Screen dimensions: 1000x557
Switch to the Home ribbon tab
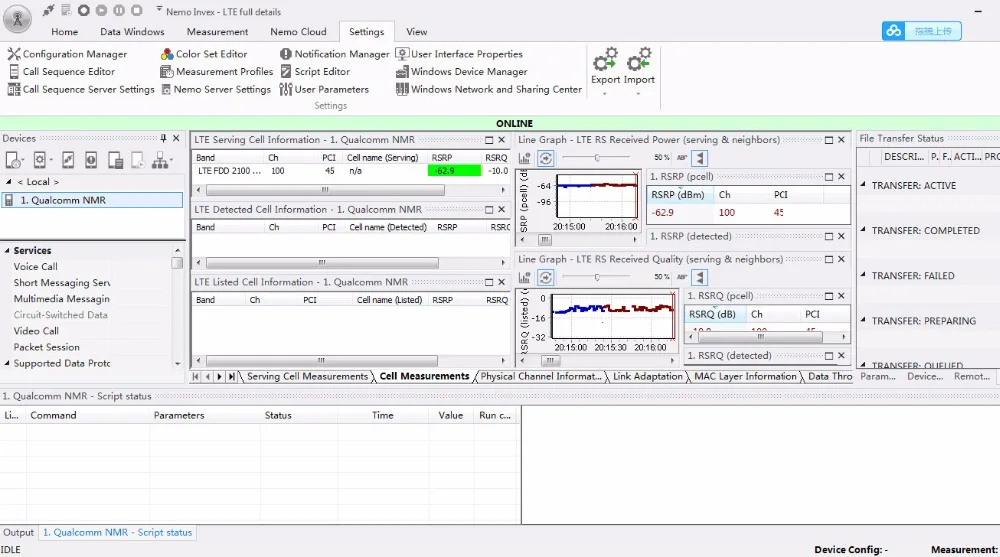(x=64, y=31)
